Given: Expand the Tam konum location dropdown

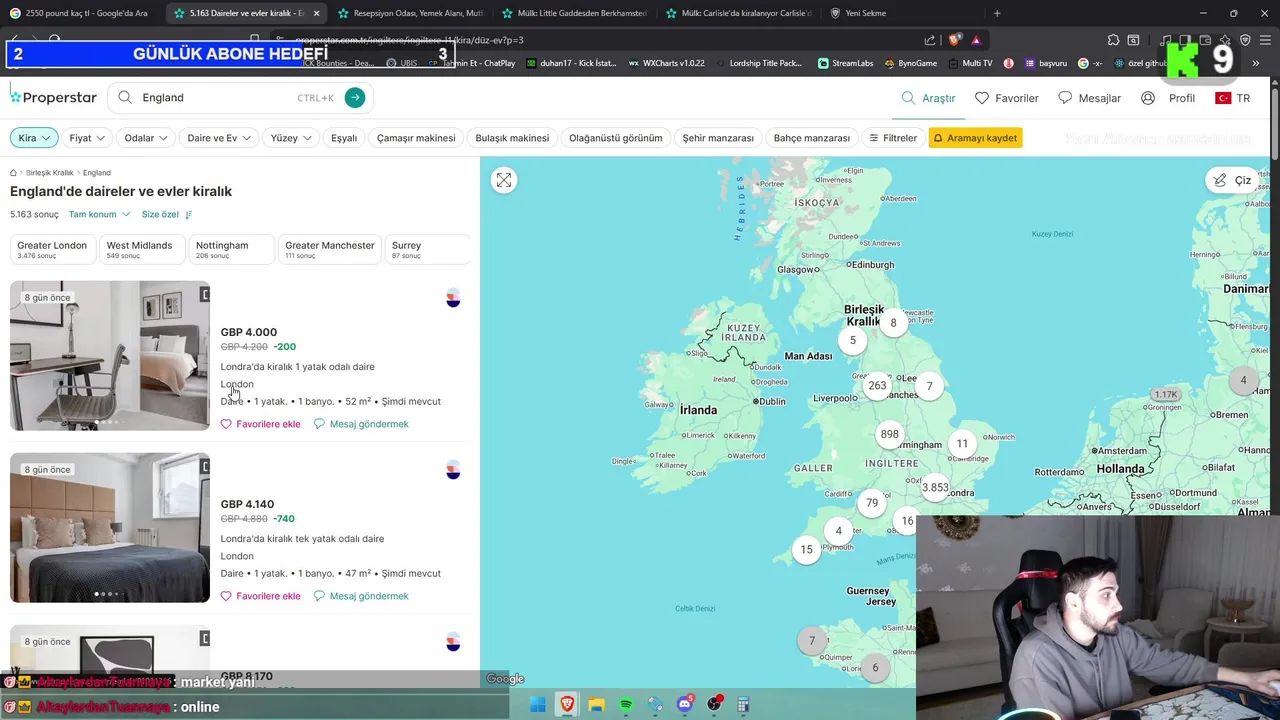Looking at the screenshot, I should pyautogui.click(x=99, y=214).
